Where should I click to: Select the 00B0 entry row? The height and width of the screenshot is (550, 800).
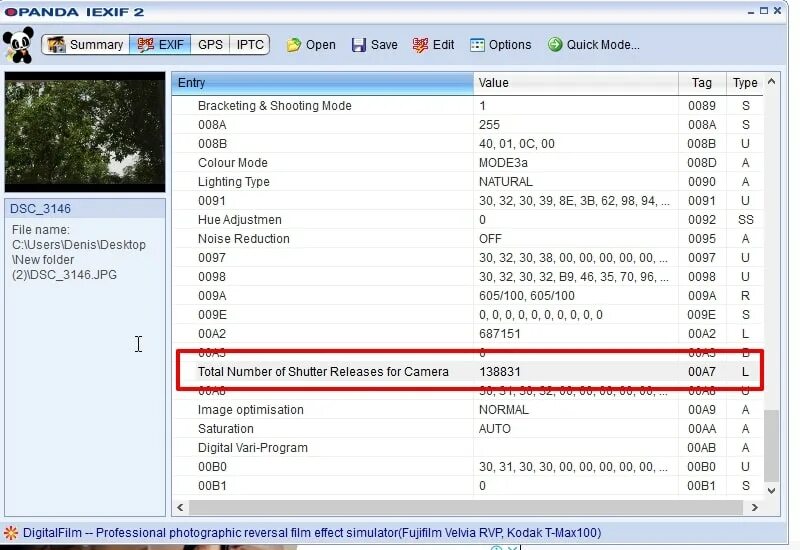tap(467, 467)
